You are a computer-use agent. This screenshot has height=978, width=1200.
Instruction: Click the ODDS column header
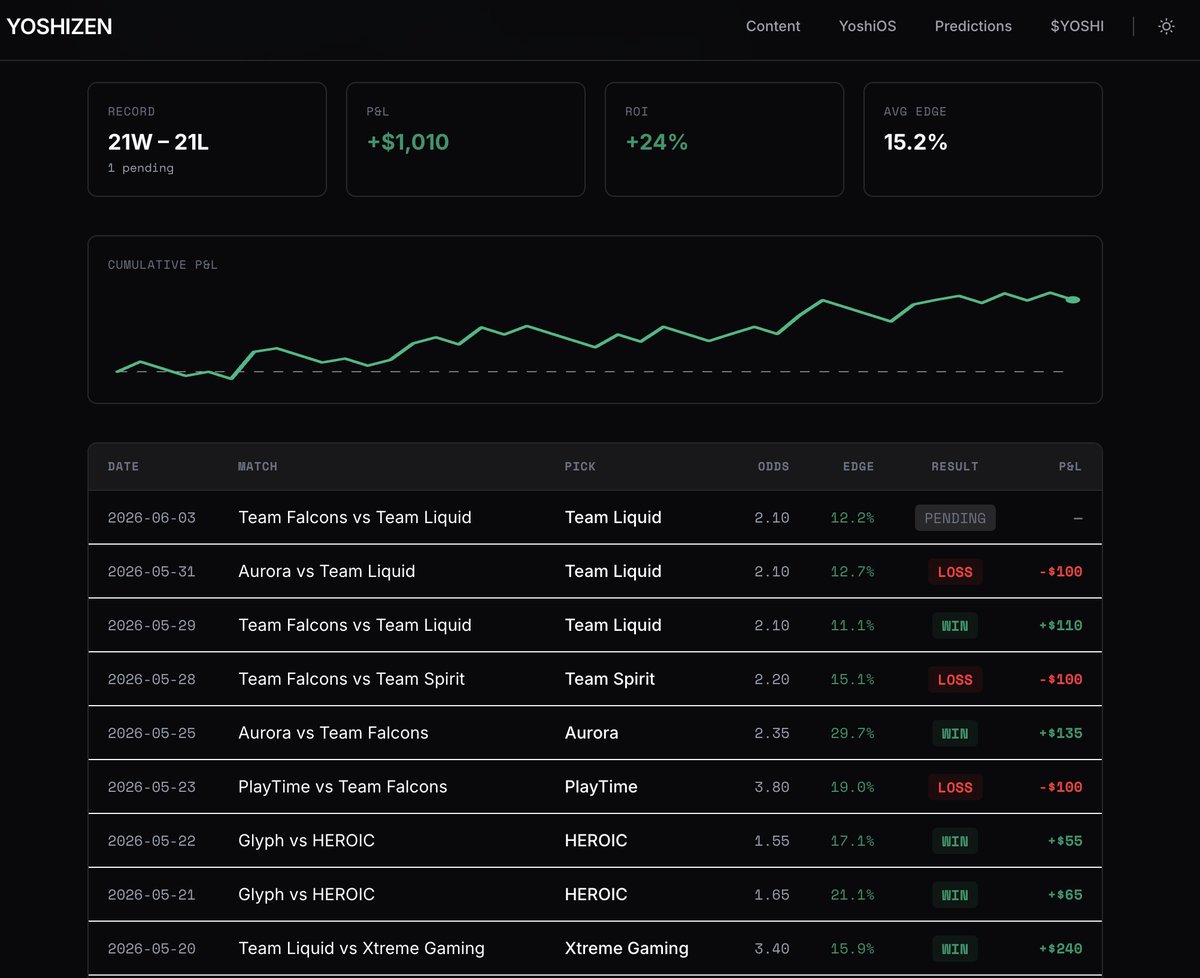(x=773, y=467)
